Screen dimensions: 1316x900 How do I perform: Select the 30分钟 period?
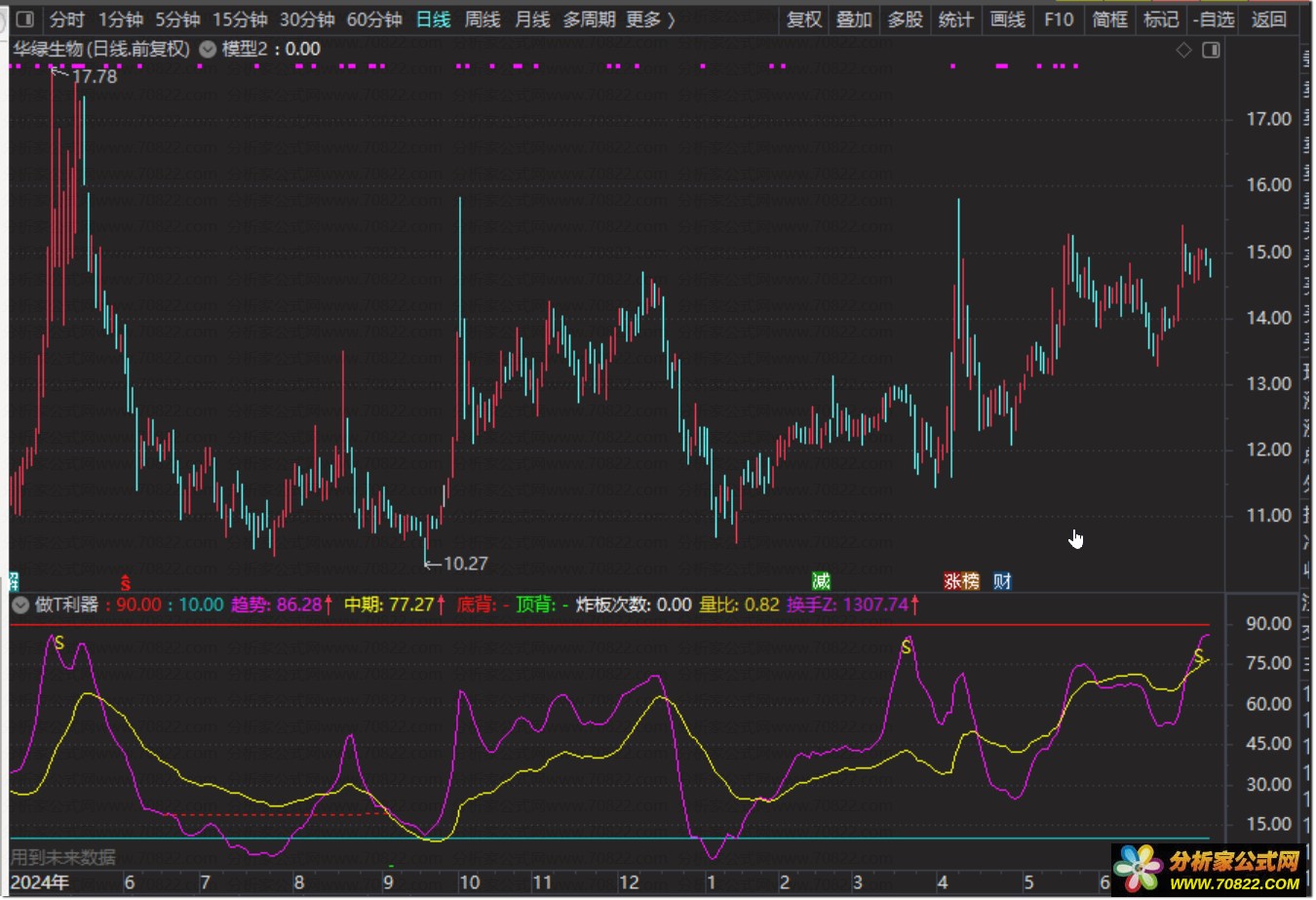[x=307, y=20]
